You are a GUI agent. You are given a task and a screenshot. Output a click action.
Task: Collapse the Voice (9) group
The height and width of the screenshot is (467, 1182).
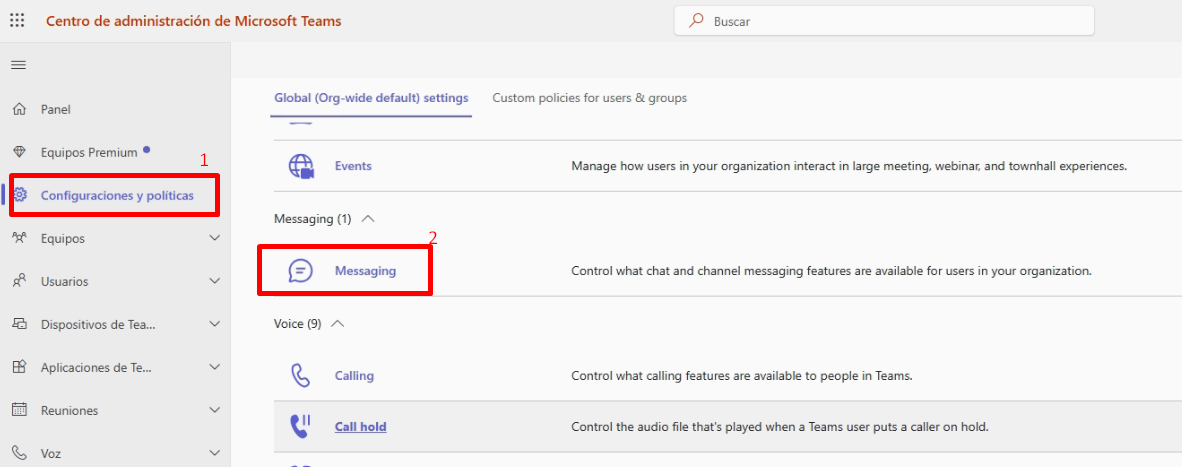point(338,324)
